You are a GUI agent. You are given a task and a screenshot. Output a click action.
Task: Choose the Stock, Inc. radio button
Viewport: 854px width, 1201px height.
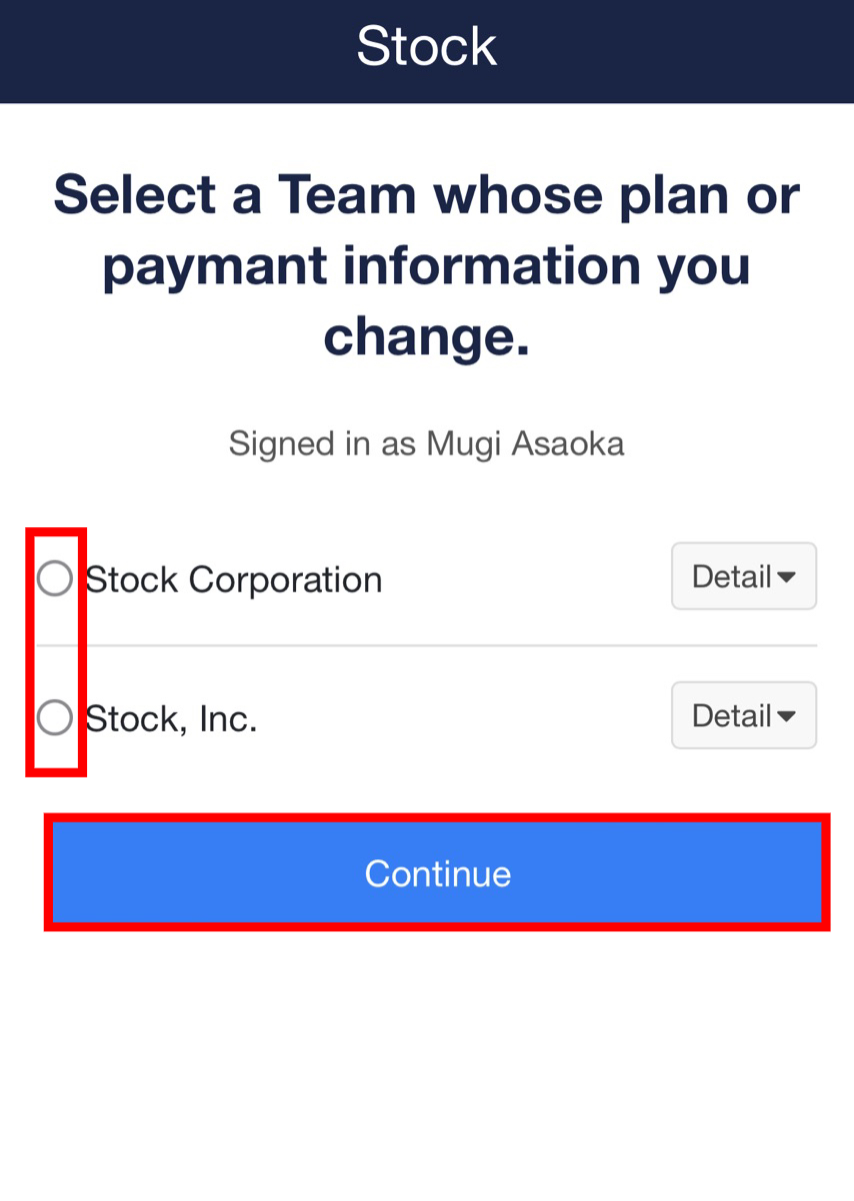[x=54, y=718]
